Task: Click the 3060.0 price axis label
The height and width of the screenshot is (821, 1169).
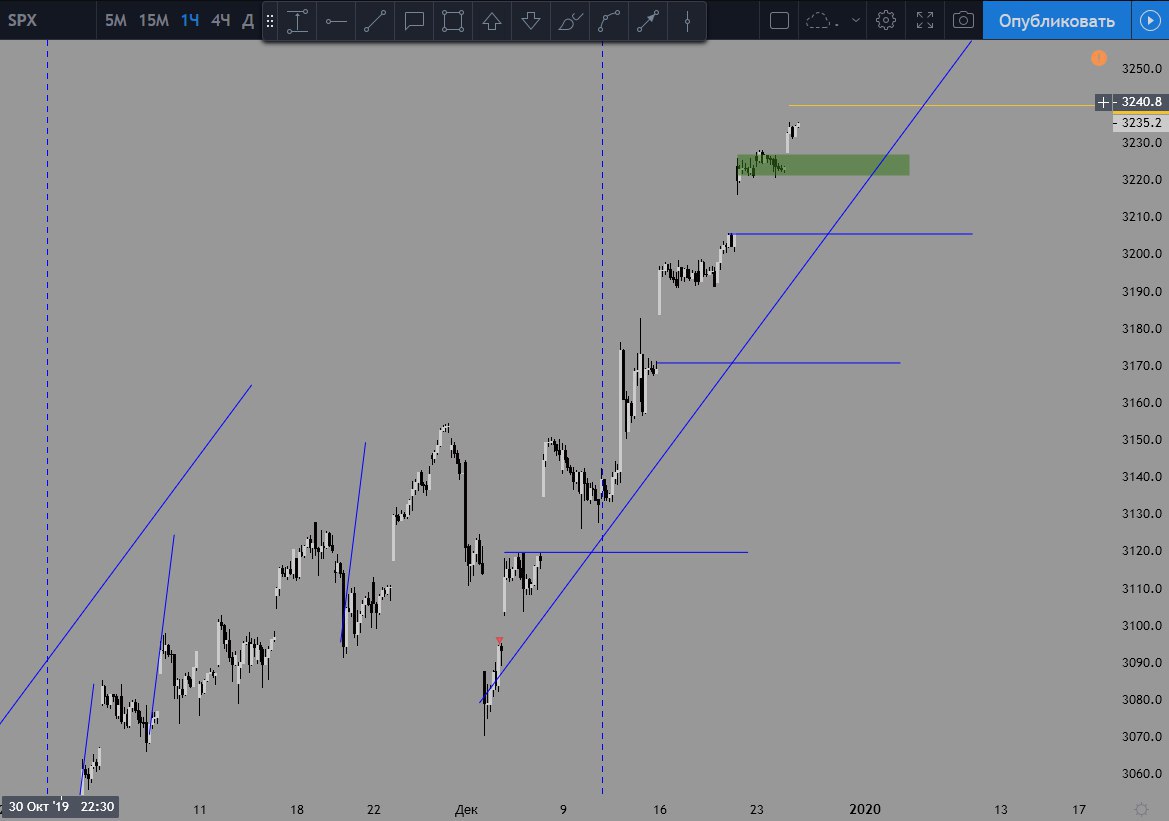Action: (1141, 773)
